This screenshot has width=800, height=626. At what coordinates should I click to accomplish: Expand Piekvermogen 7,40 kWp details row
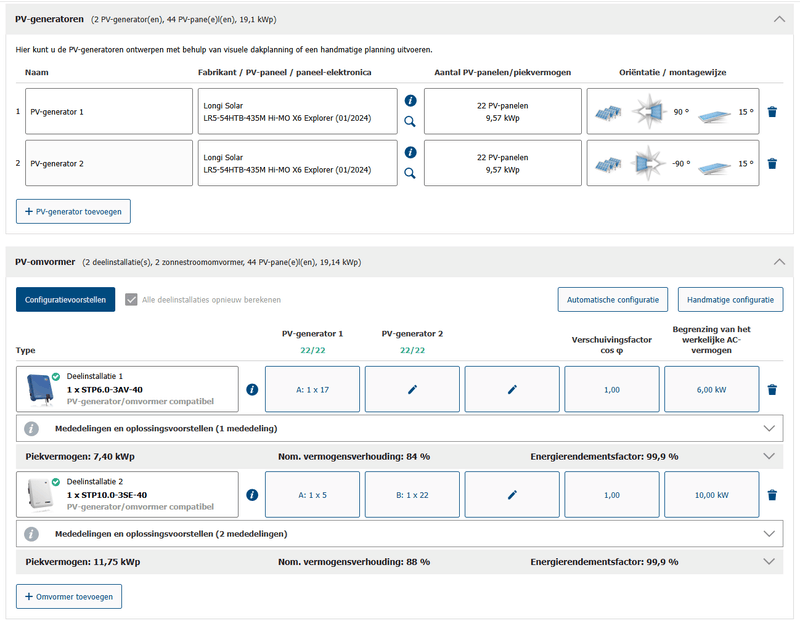pos(399,457)
